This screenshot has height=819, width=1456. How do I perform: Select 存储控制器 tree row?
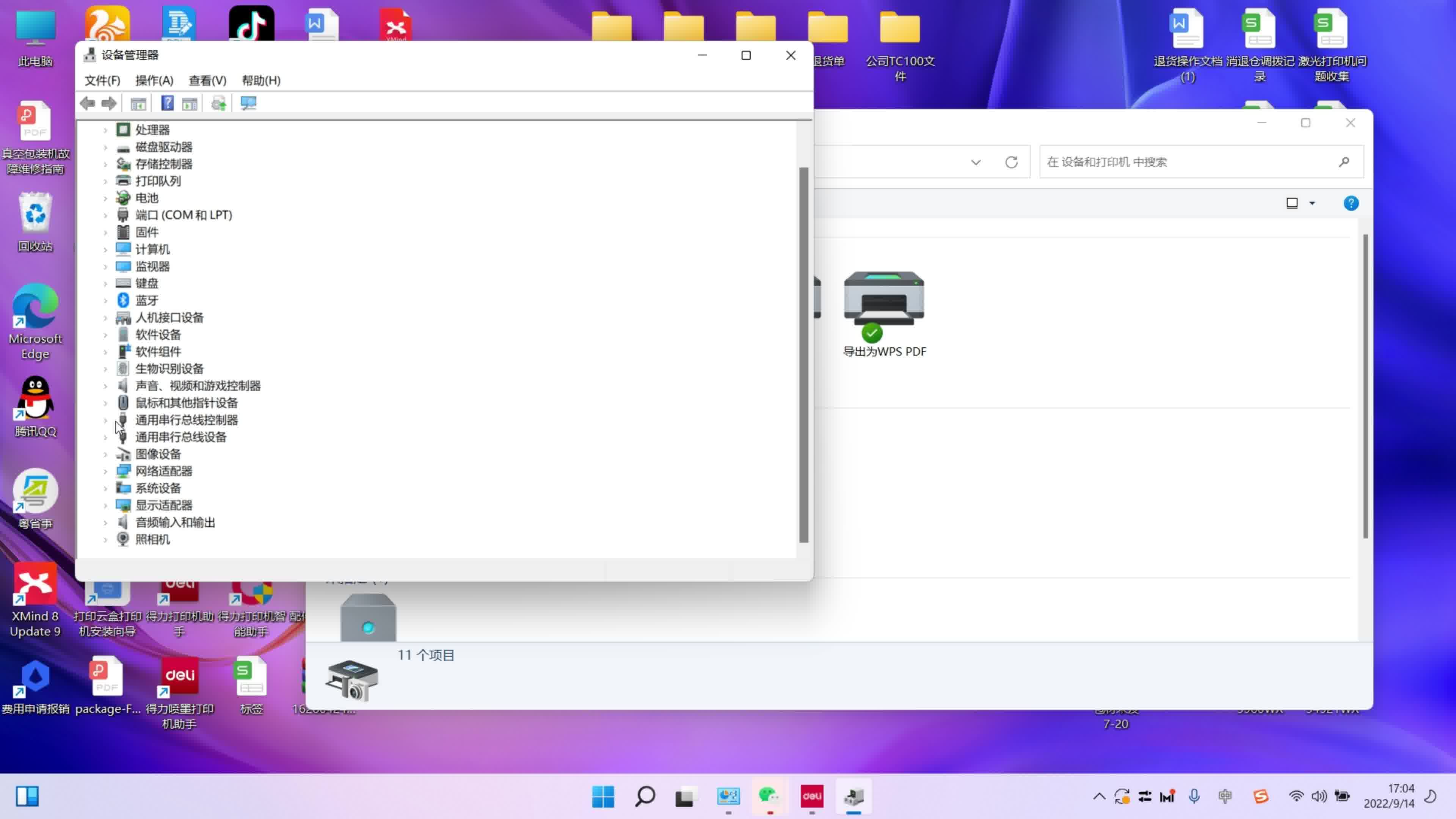pos(154,164)
